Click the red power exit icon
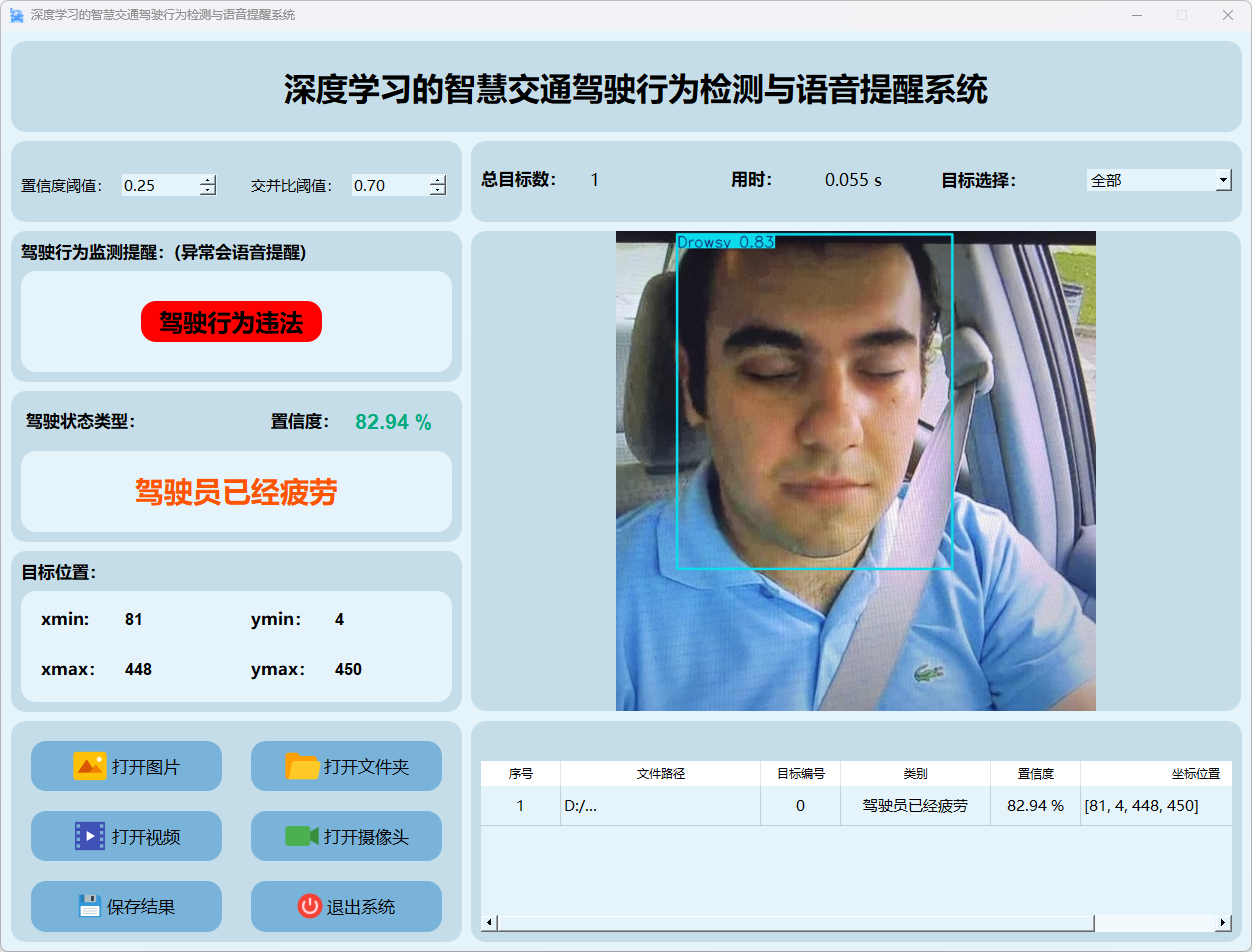 click(309, 906)
